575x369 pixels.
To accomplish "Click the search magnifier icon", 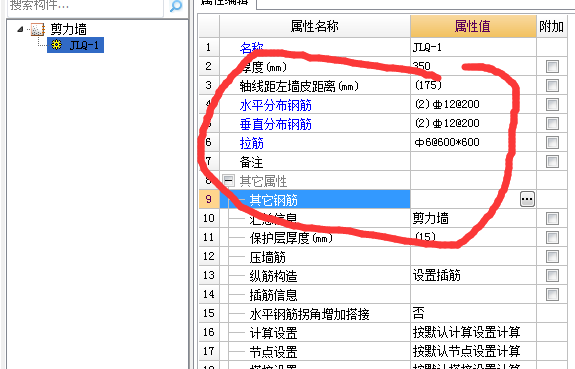I will (x=176, y=6).
